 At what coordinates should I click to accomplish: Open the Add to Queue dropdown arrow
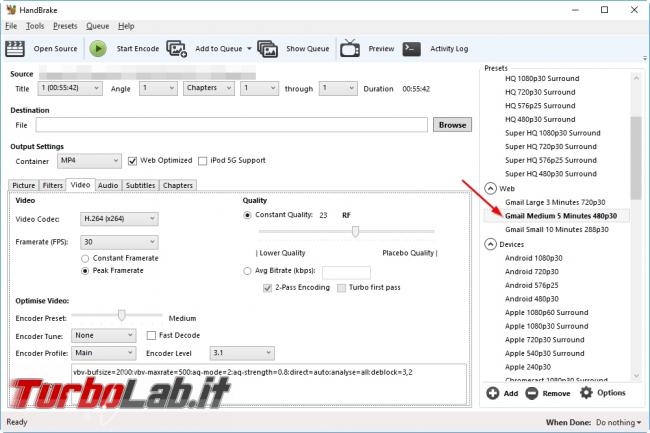[249, 49]
